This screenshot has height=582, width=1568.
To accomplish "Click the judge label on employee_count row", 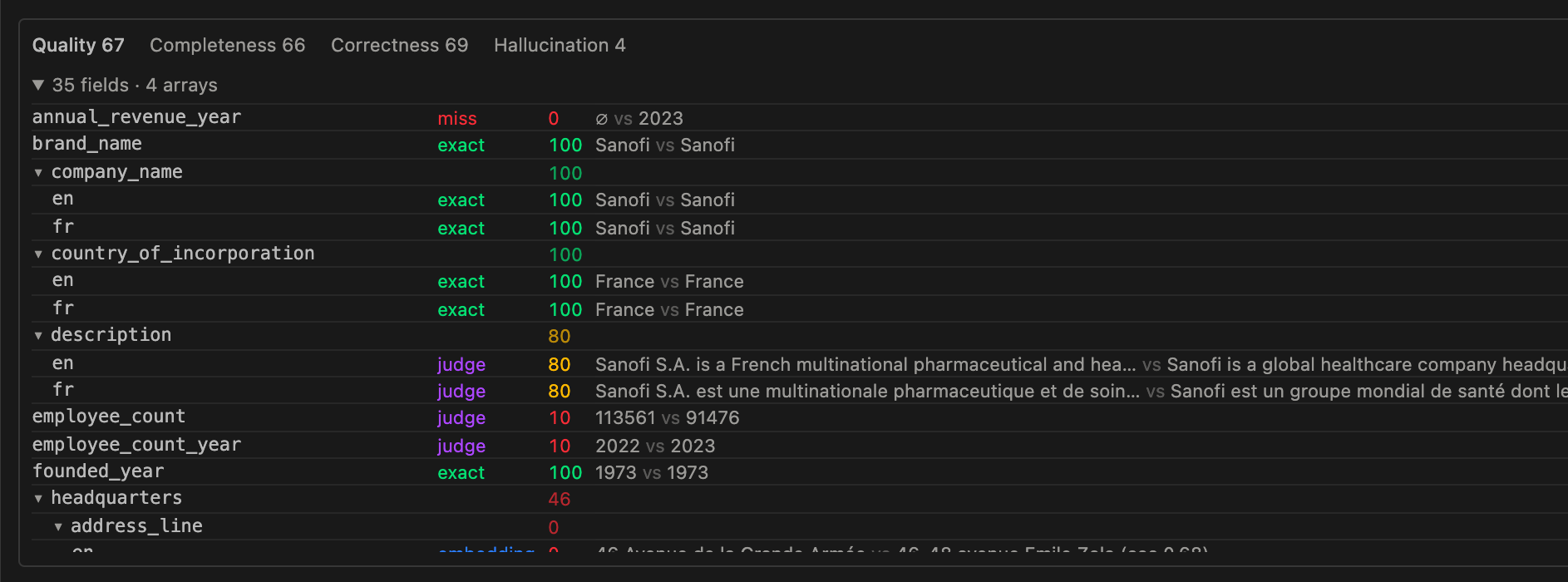I will pyautogui.click(x=461, y=418).
